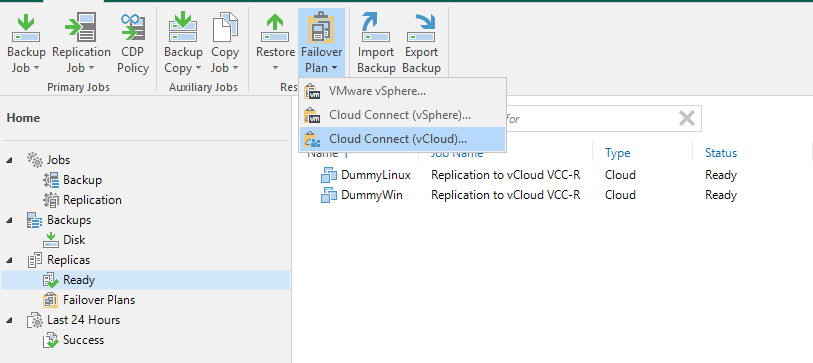Select Backup under Jobs
The image size is (813, 363).
click(82, 180)
